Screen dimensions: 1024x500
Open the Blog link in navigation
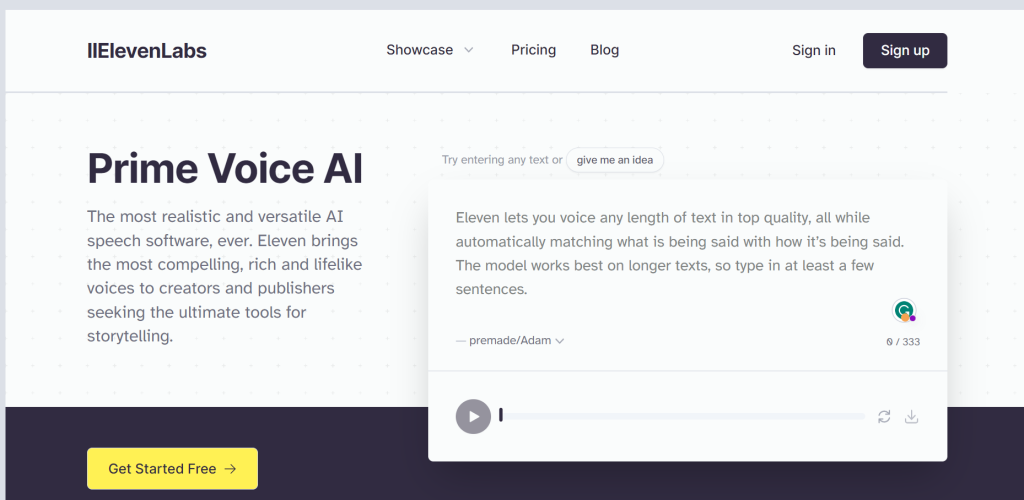pos(605,50)
